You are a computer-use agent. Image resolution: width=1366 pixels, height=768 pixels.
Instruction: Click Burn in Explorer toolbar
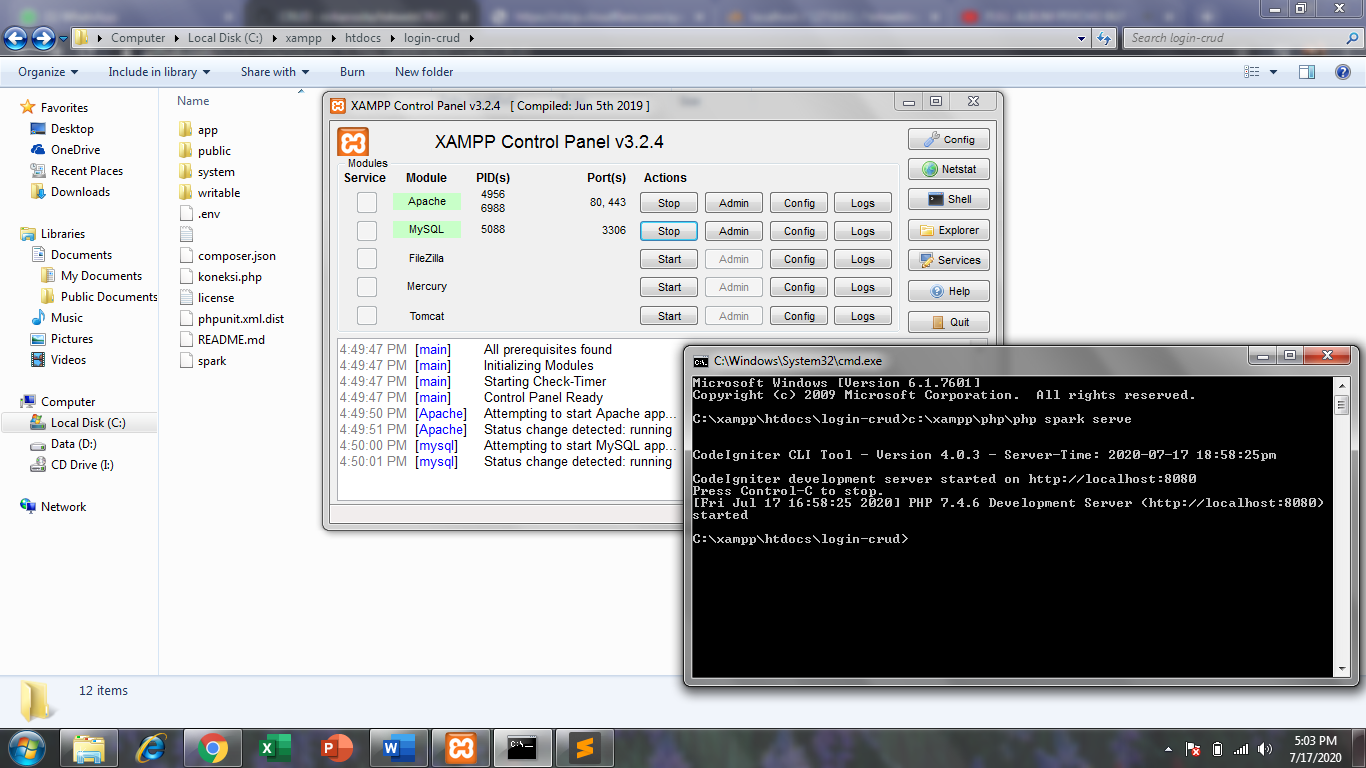pyautogui.click(x=352, y=72)
